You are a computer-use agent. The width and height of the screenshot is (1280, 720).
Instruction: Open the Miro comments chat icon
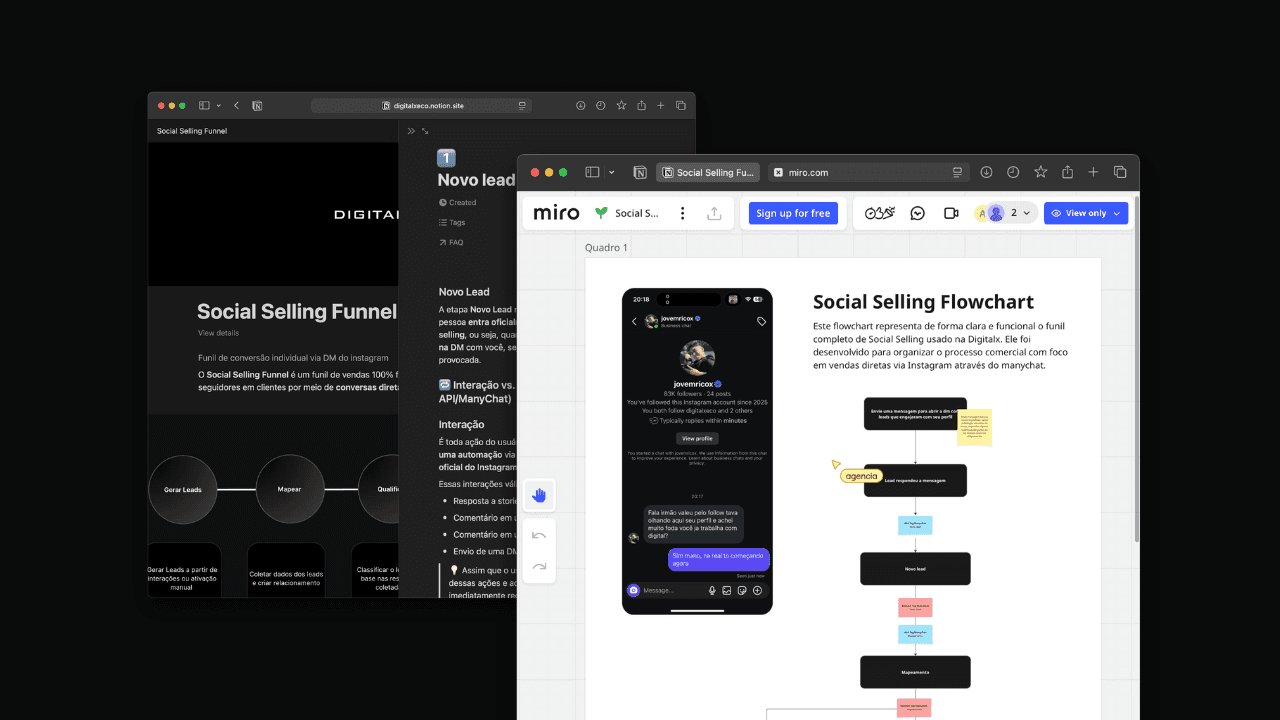pos(918,213)
